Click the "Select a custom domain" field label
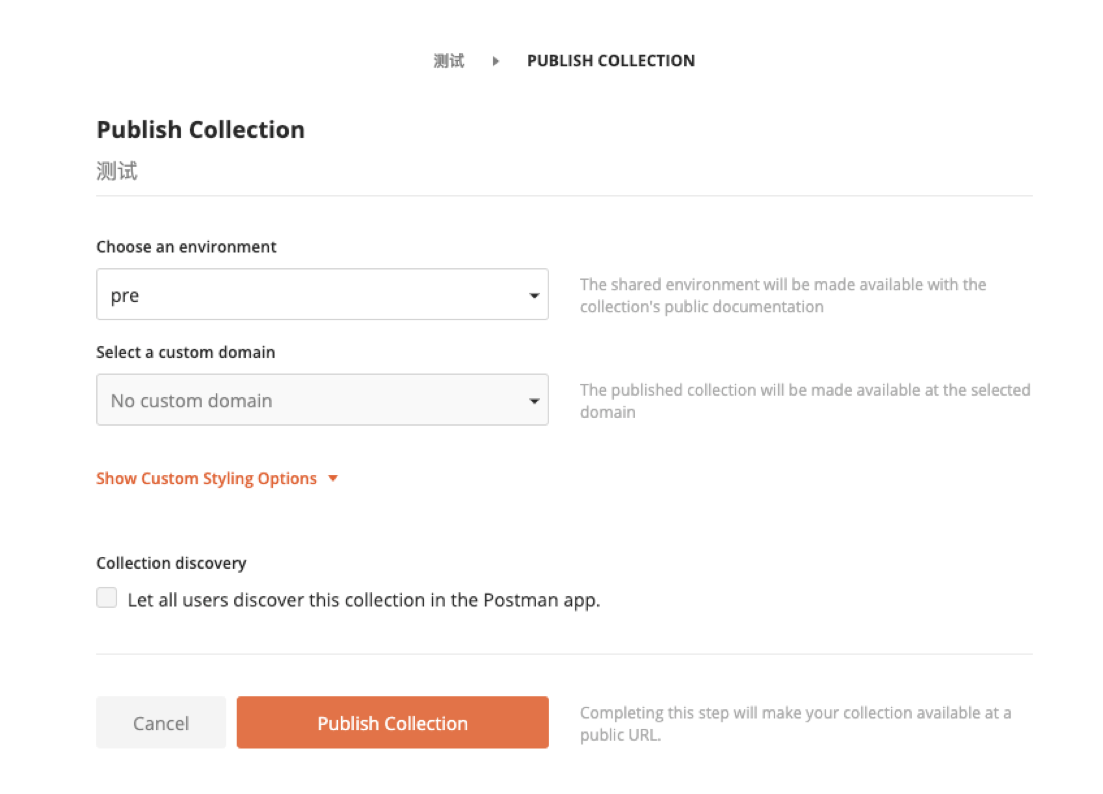 [x=185, y=352]
